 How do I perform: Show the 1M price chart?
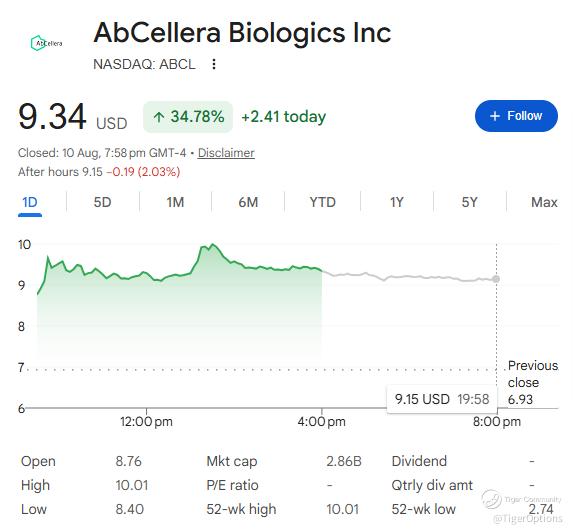(175, 202)
